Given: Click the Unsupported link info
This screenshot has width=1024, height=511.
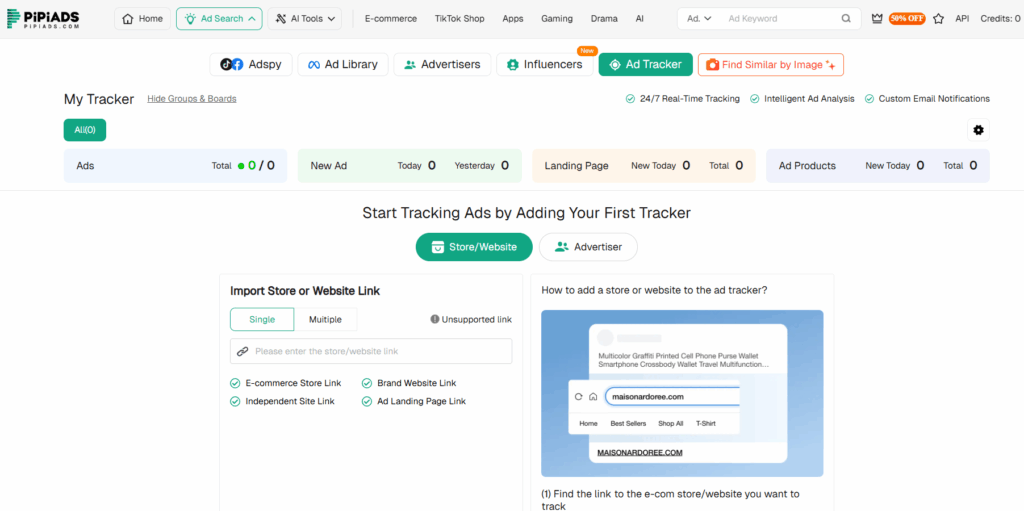Looking at the screenshot, I should (471, 320).
